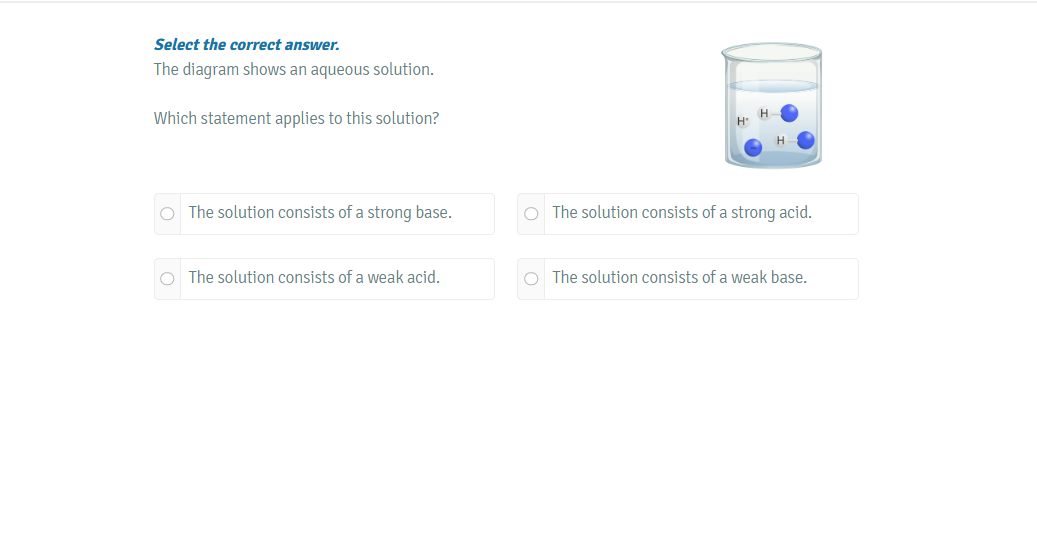
Task: Click the H atom of upper molecule
Action: [x=765, y=112]
